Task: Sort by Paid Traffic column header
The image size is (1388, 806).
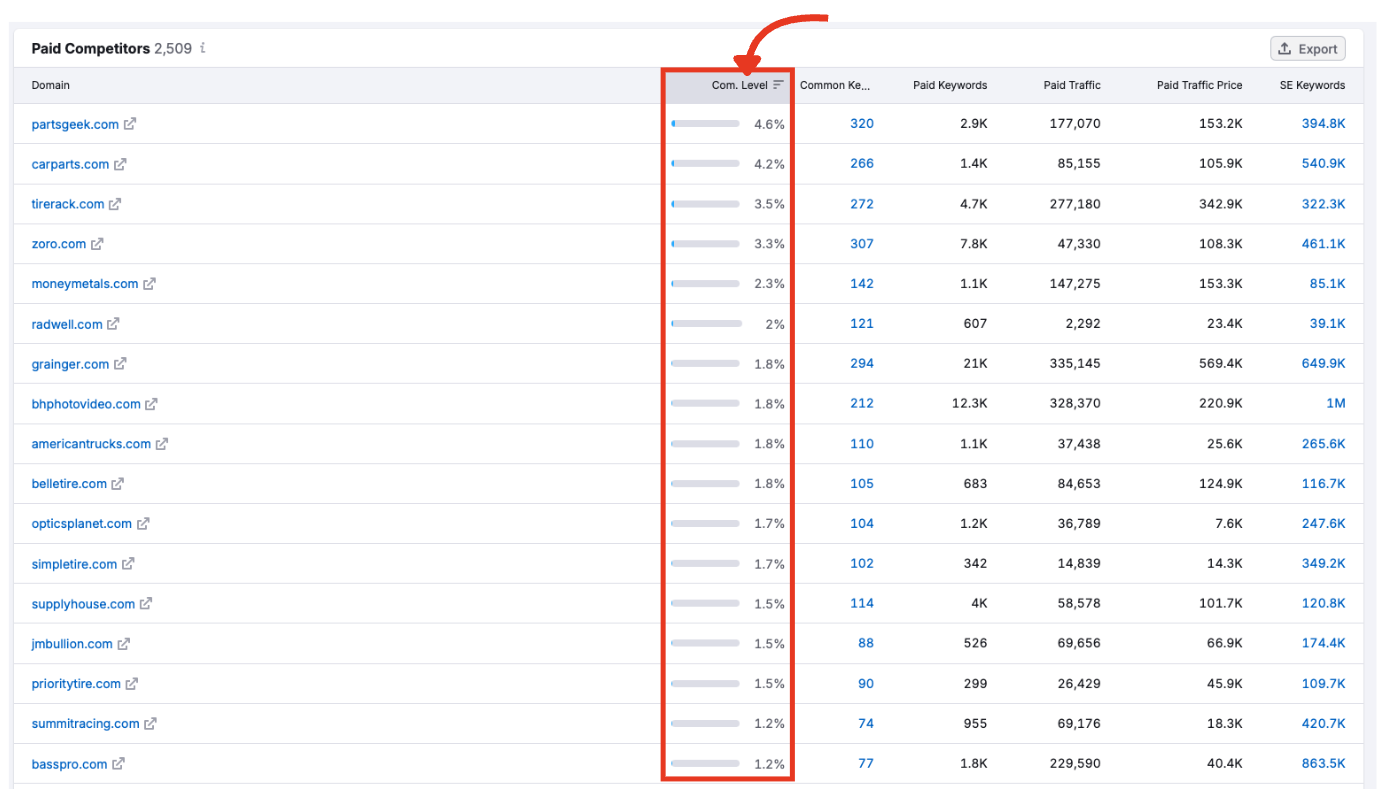Action: [1071, 85]
